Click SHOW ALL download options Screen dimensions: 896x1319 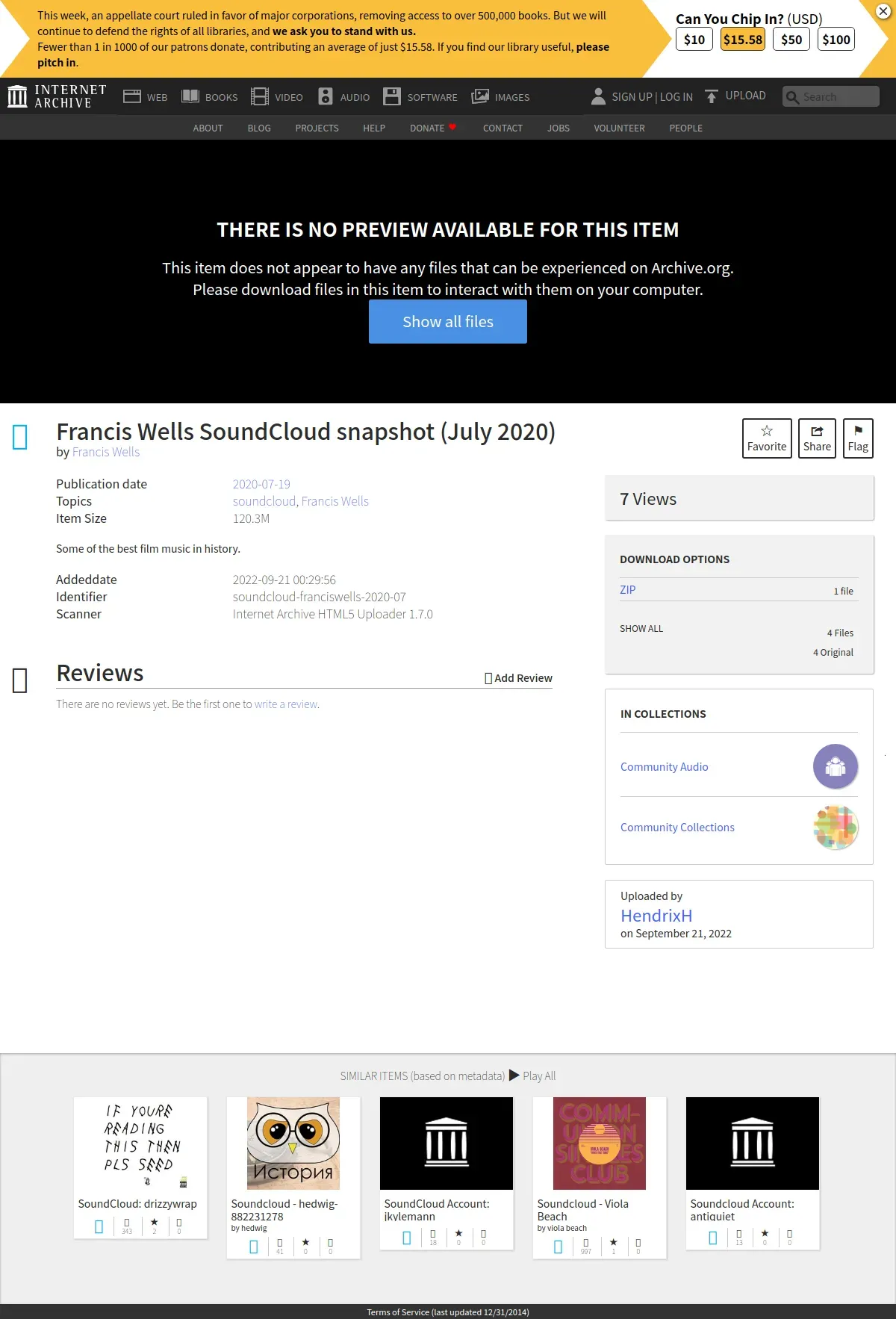[641, 629]
